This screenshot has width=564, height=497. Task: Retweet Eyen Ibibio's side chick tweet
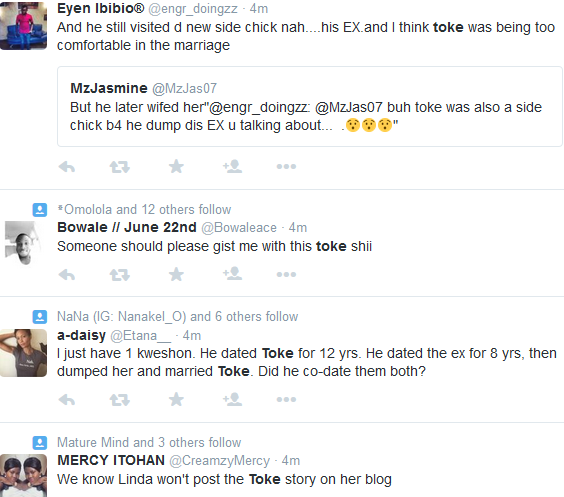119,167
